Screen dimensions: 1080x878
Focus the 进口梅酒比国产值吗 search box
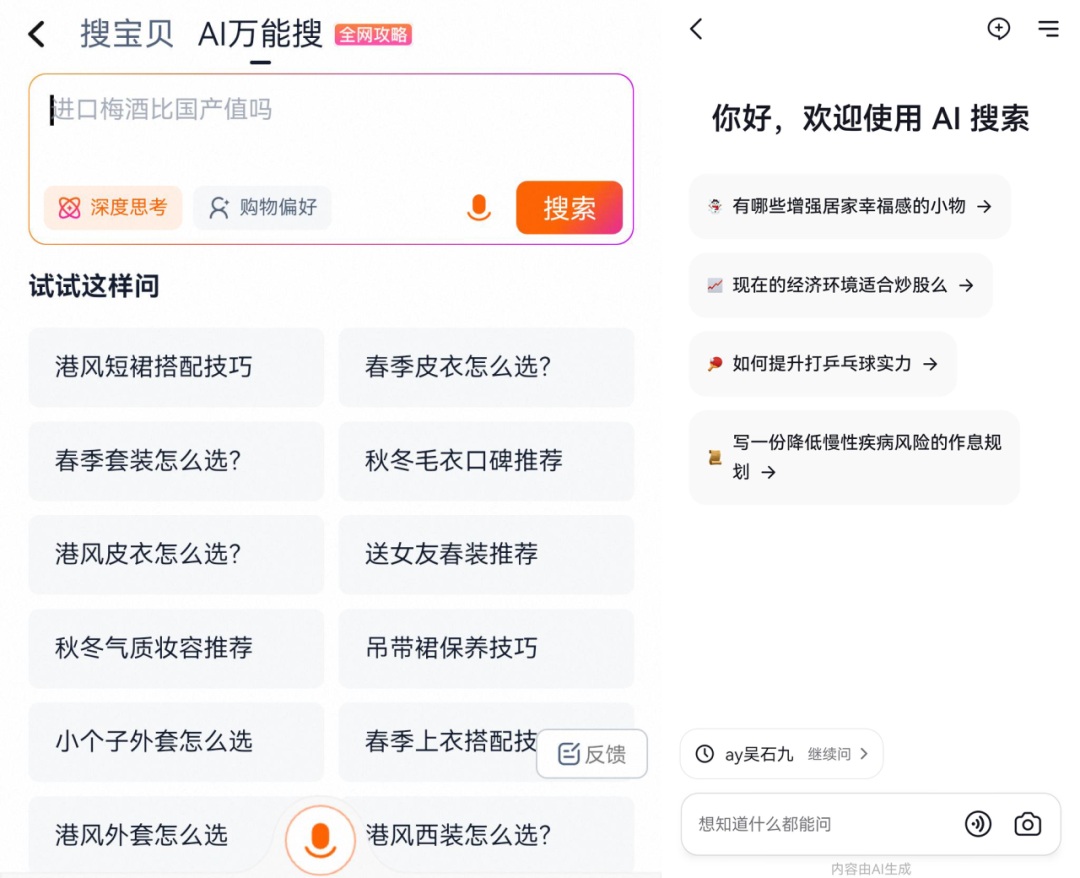tap(330, 125)
